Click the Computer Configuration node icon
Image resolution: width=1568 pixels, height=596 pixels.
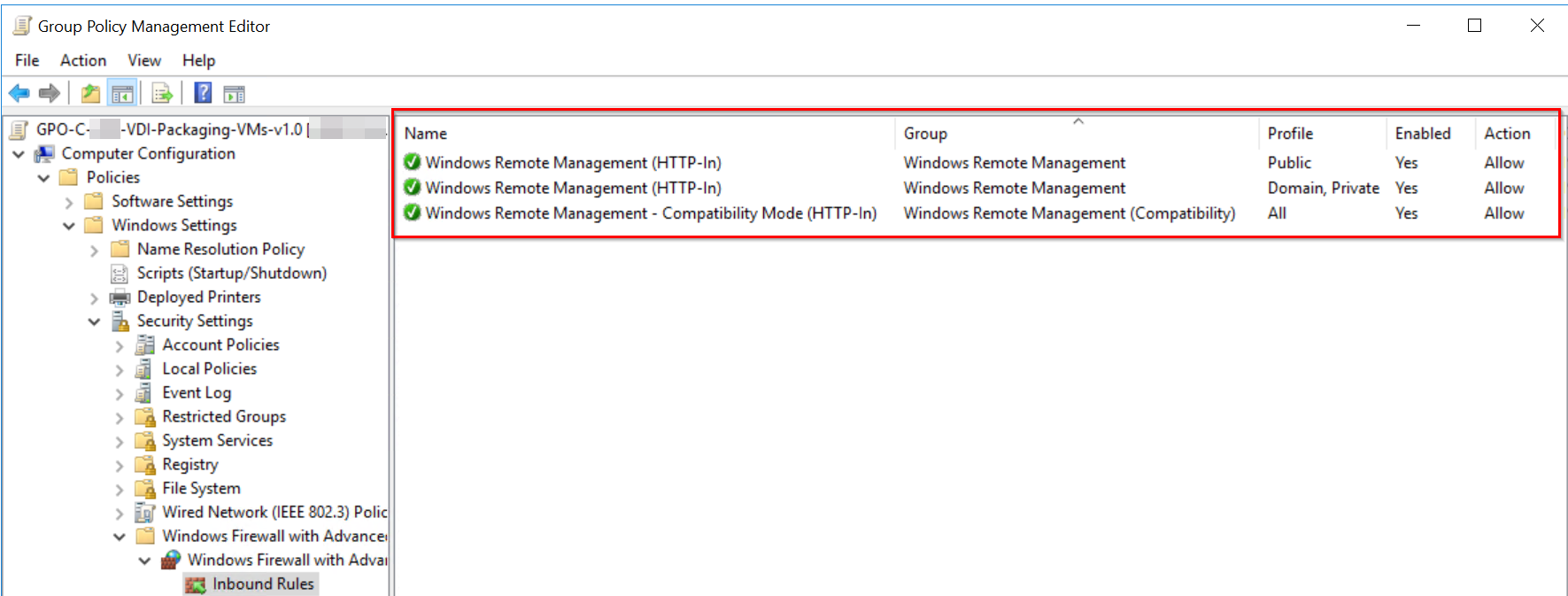43,154
